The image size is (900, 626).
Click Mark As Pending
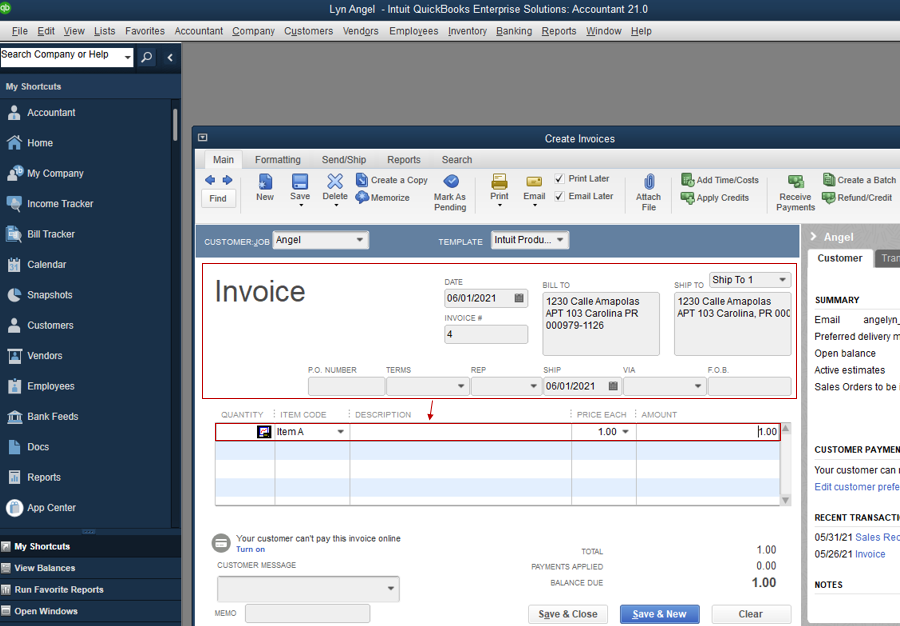[450, 193]
